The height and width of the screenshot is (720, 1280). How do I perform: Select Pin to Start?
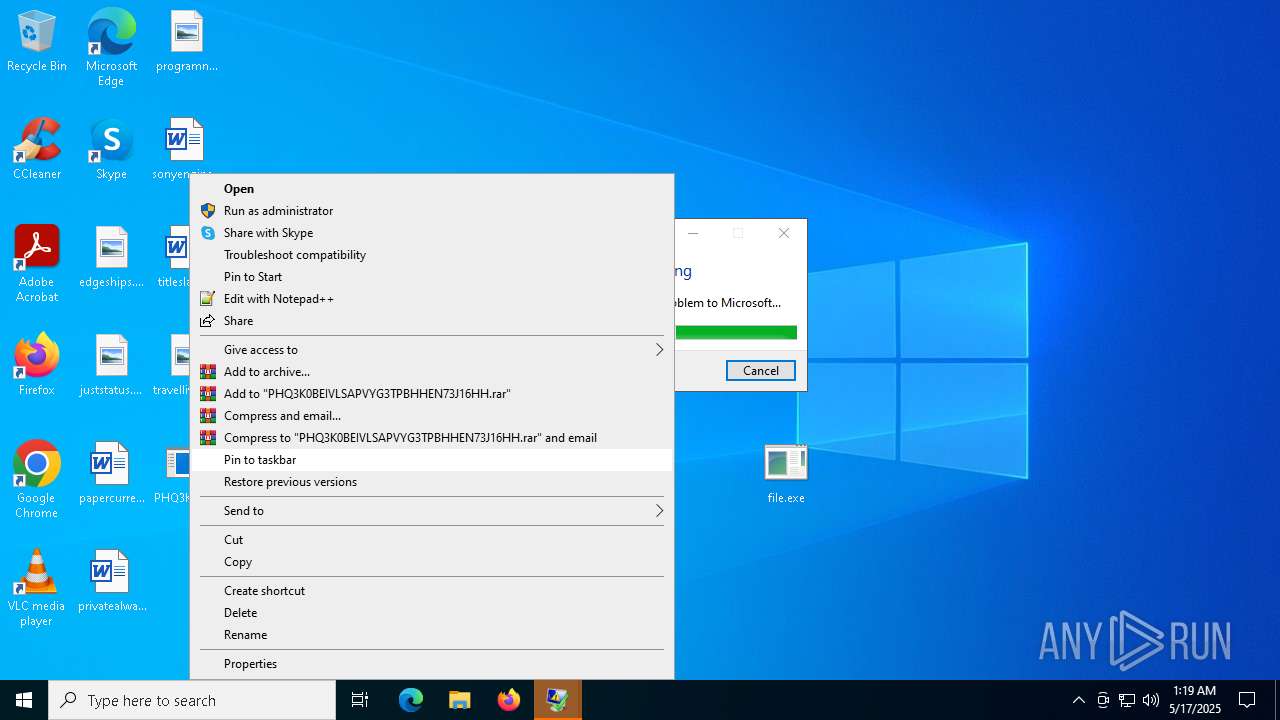pyautogui.click(x=431, y=277)
